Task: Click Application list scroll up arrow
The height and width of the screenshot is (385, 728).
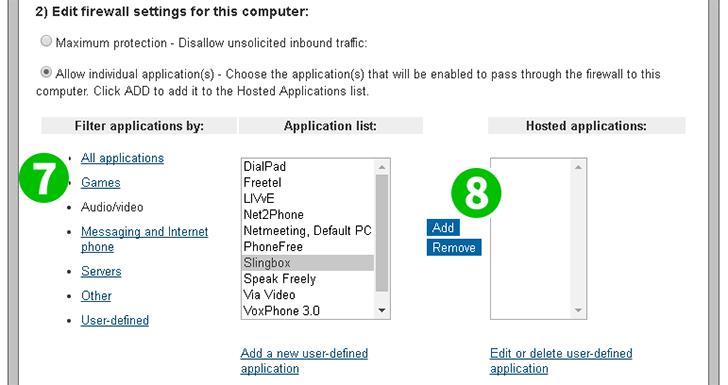Action: [382, 167]
